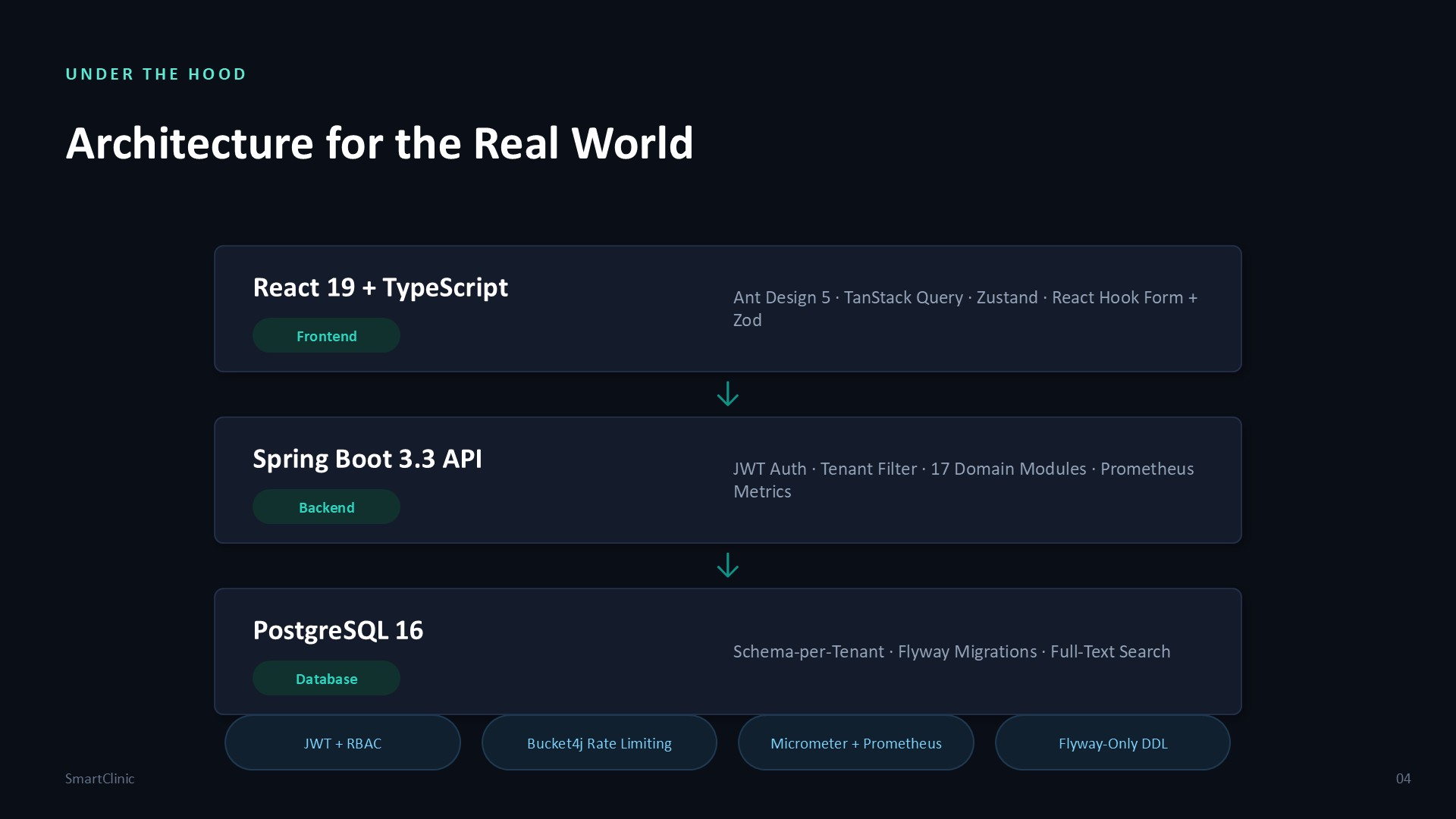This screenshot has height=819, width=1456.
Task: Select the Backend badge
Action: pos(326,507)
